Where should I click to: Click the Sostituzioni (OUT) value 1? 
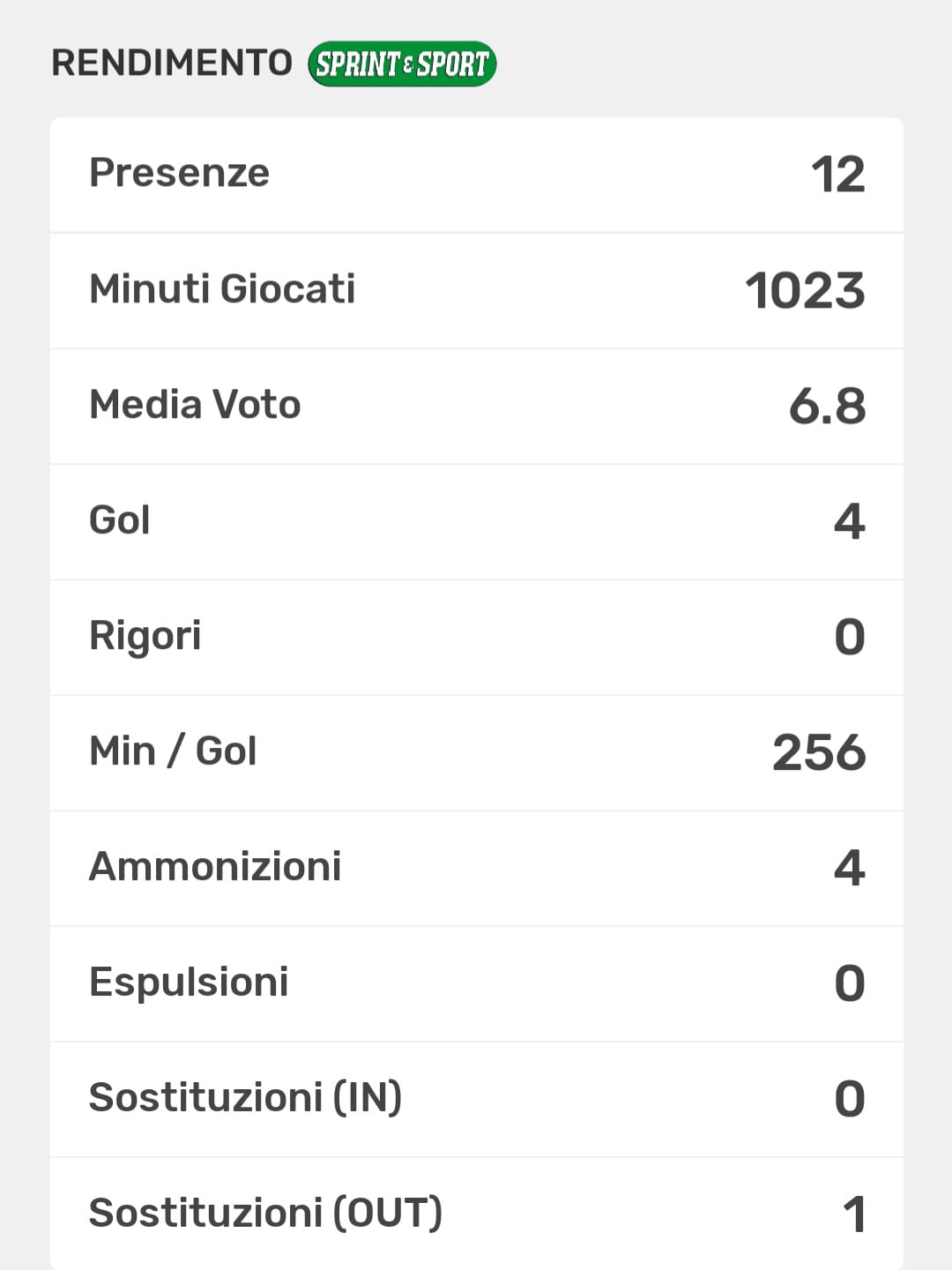click(854, 1214)
